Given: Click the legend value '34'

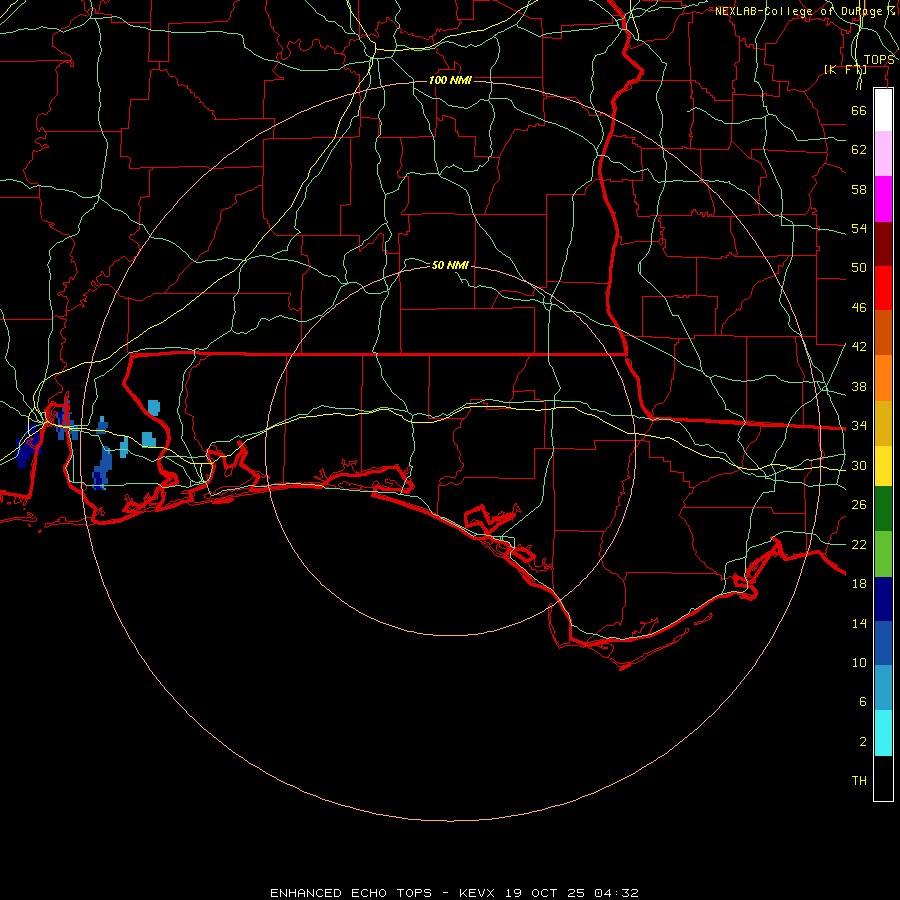Looking at the screenshot, I should [859, 426].
